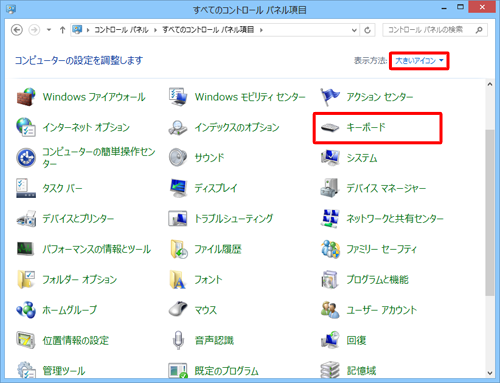Expand chevron after すべてのコントロール パネル項目 breadcrumb
The width and height of the screenshot is (500, 383).
[x=261, y=30]
